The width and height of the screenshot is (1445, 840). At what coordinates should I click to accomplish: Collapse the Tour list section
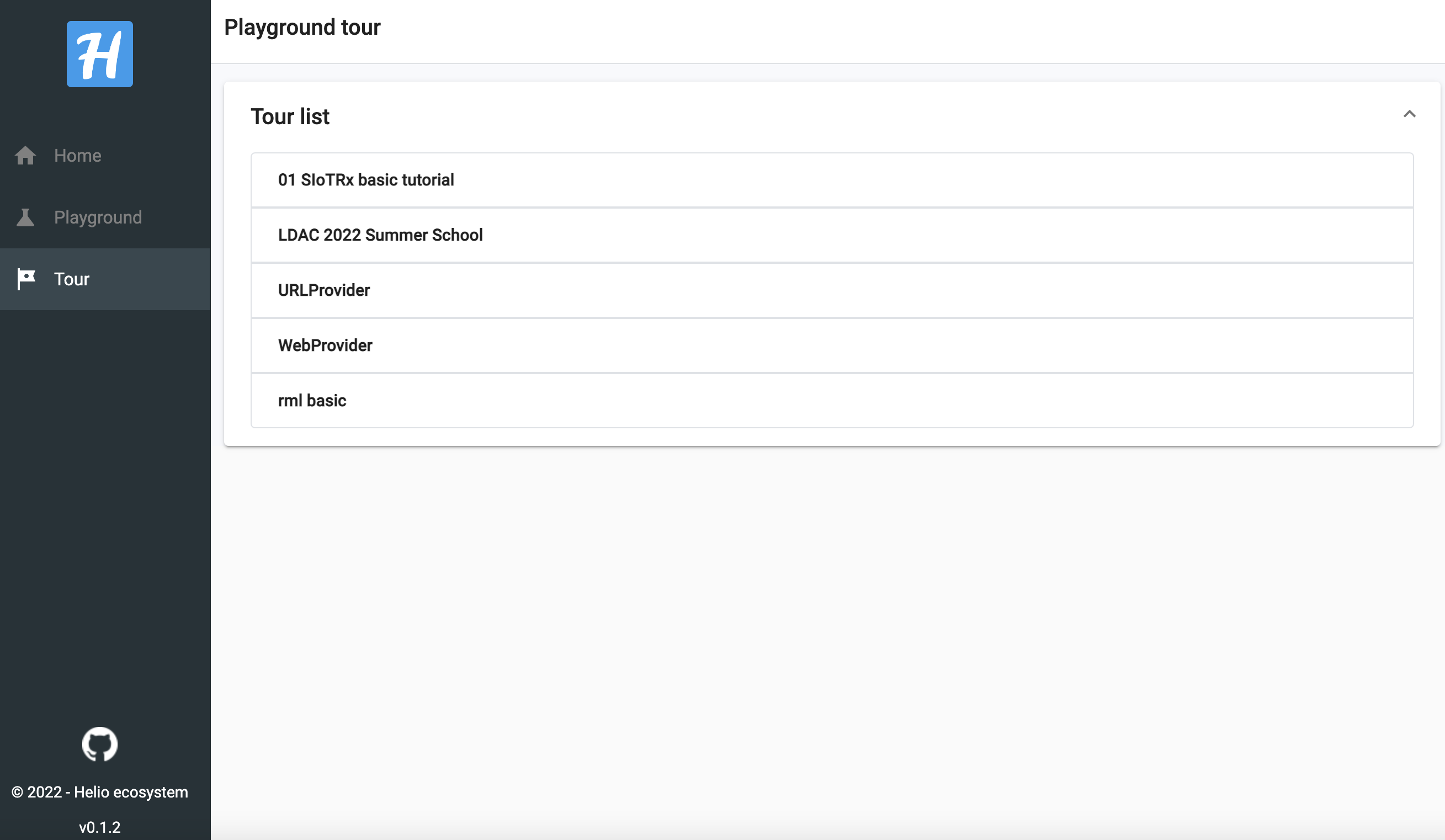(x=1408, y=113)
